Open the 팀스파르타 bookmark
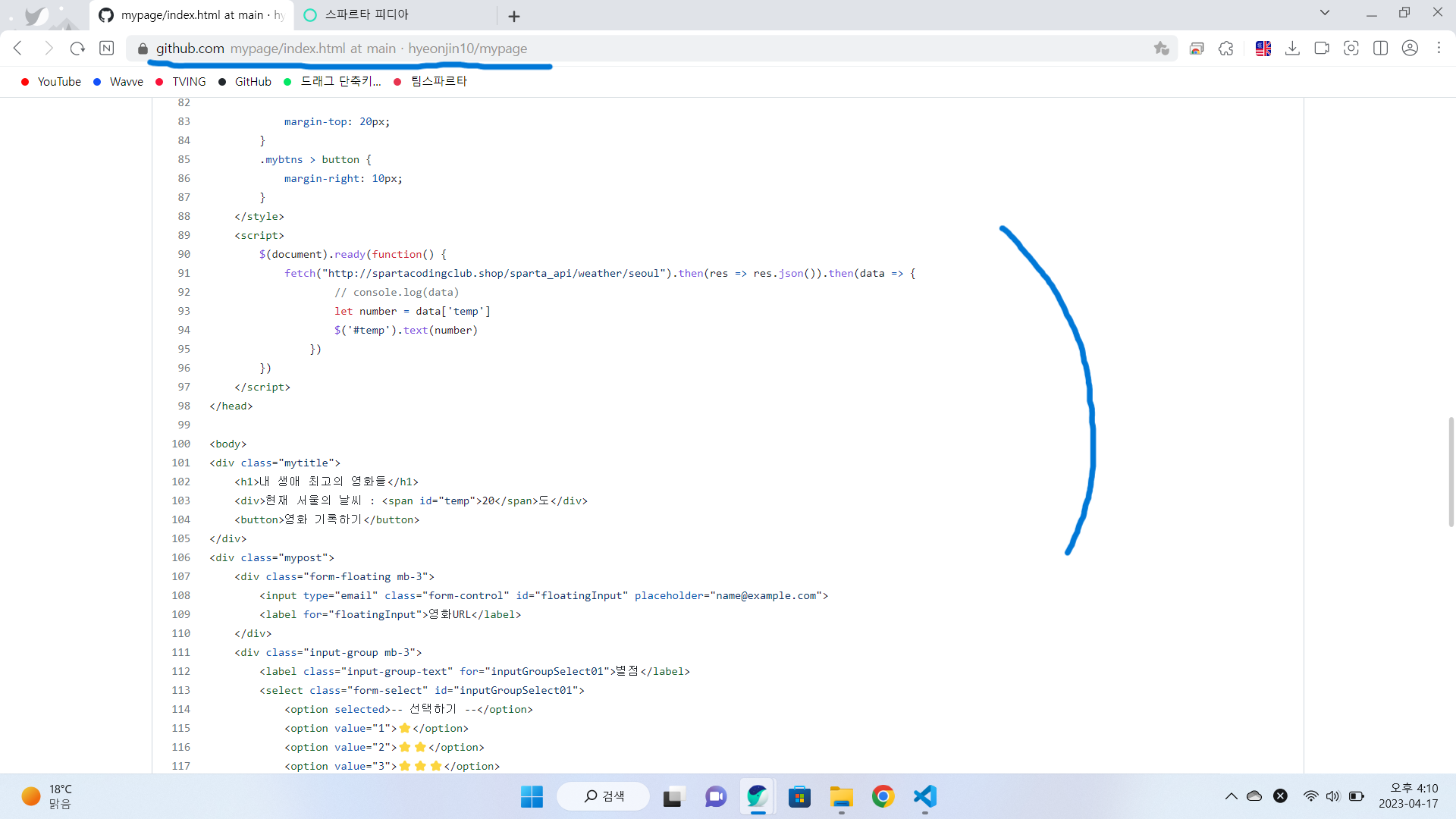Screen dimensions: 1456x819 (431, 82)
